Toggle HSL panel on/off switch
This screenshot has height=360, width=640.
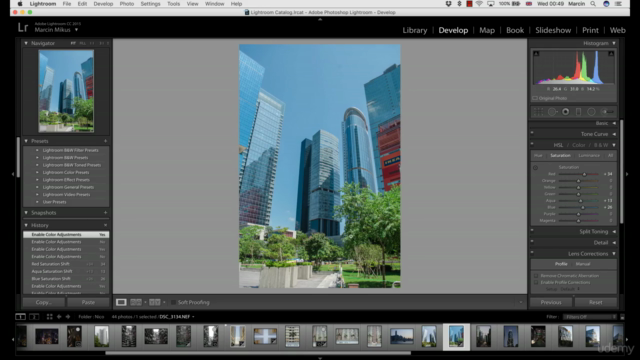(532, 144)
